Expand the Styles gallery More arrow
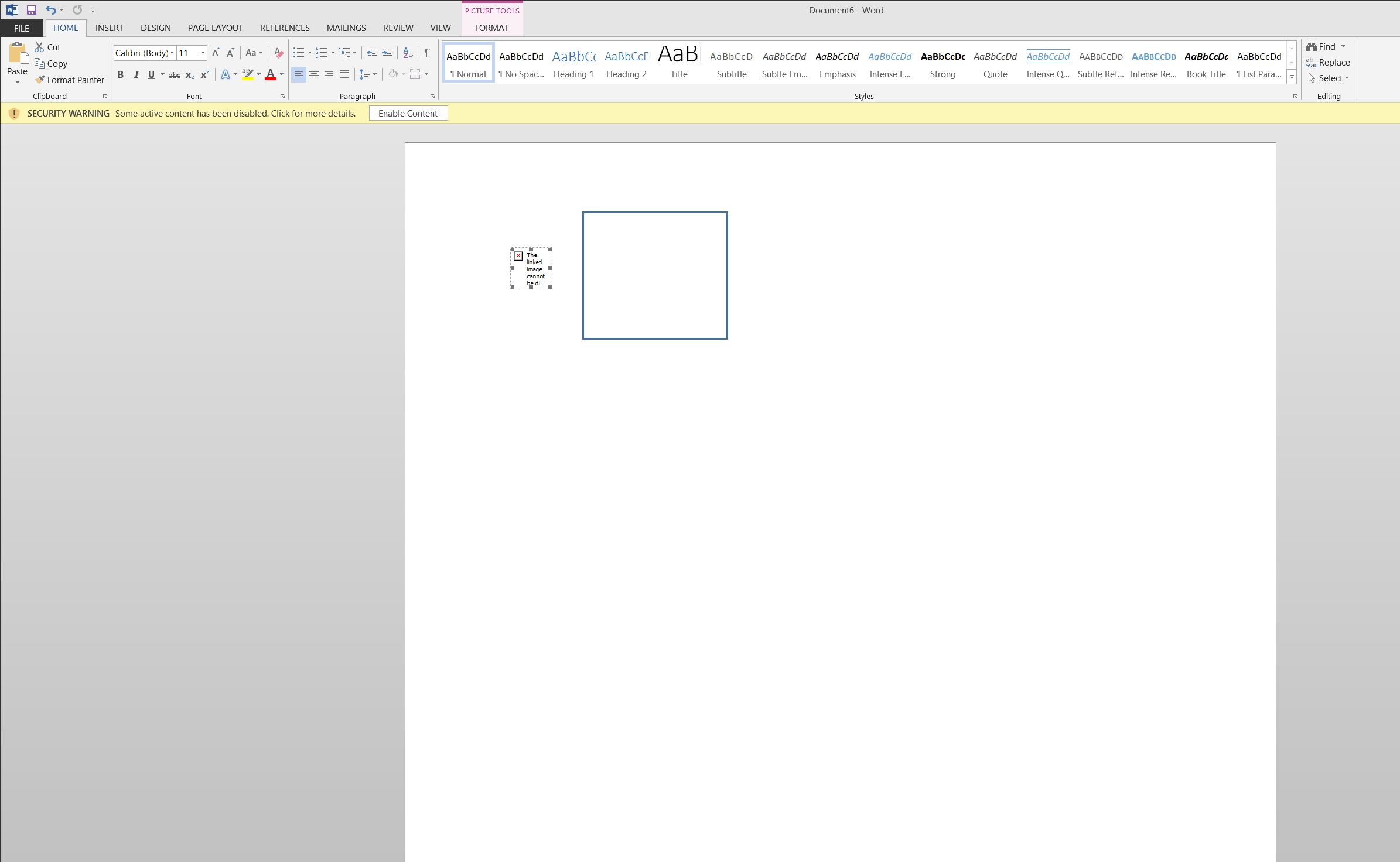Viewport: 1400px width, 862px height. 1292,77
